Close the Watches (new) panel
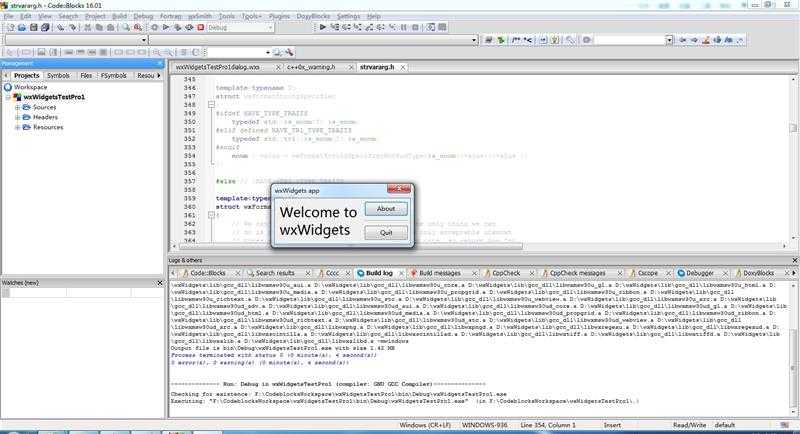Screen dimensions: 800x434 [x=160, y=283]
